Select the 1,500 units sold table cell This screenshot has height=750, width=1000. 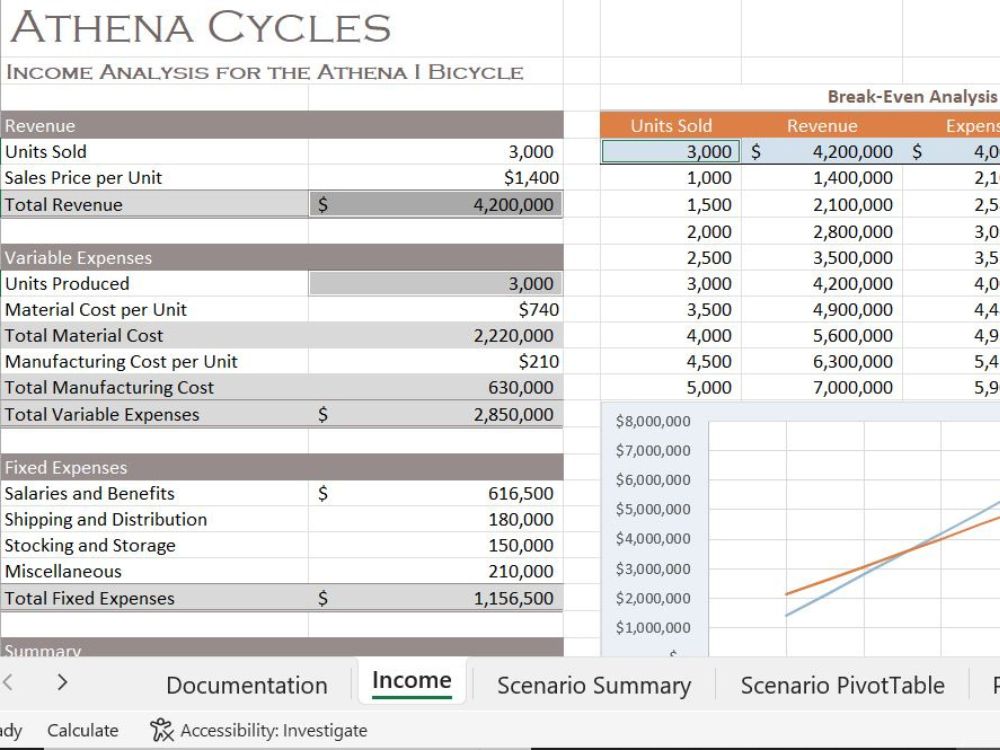671,204
